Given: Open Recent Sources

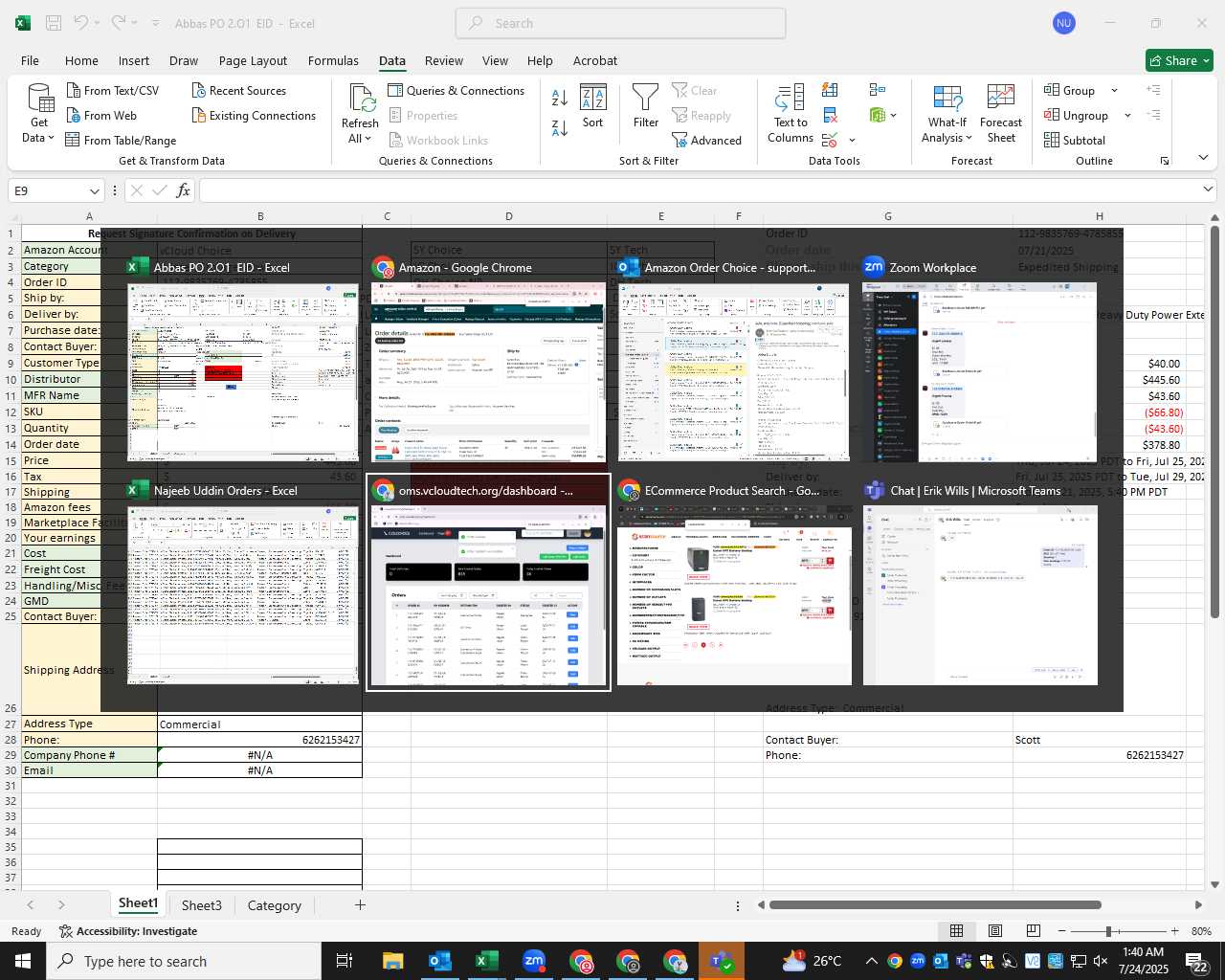Looking at the screenshot, I should [x=239, y=91].
